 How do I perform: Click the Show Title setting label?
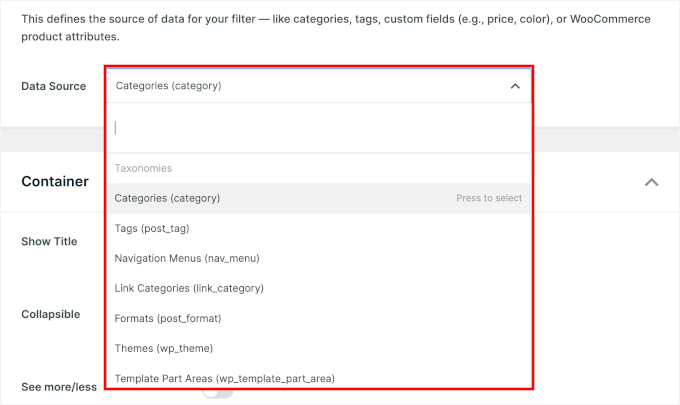50,241
